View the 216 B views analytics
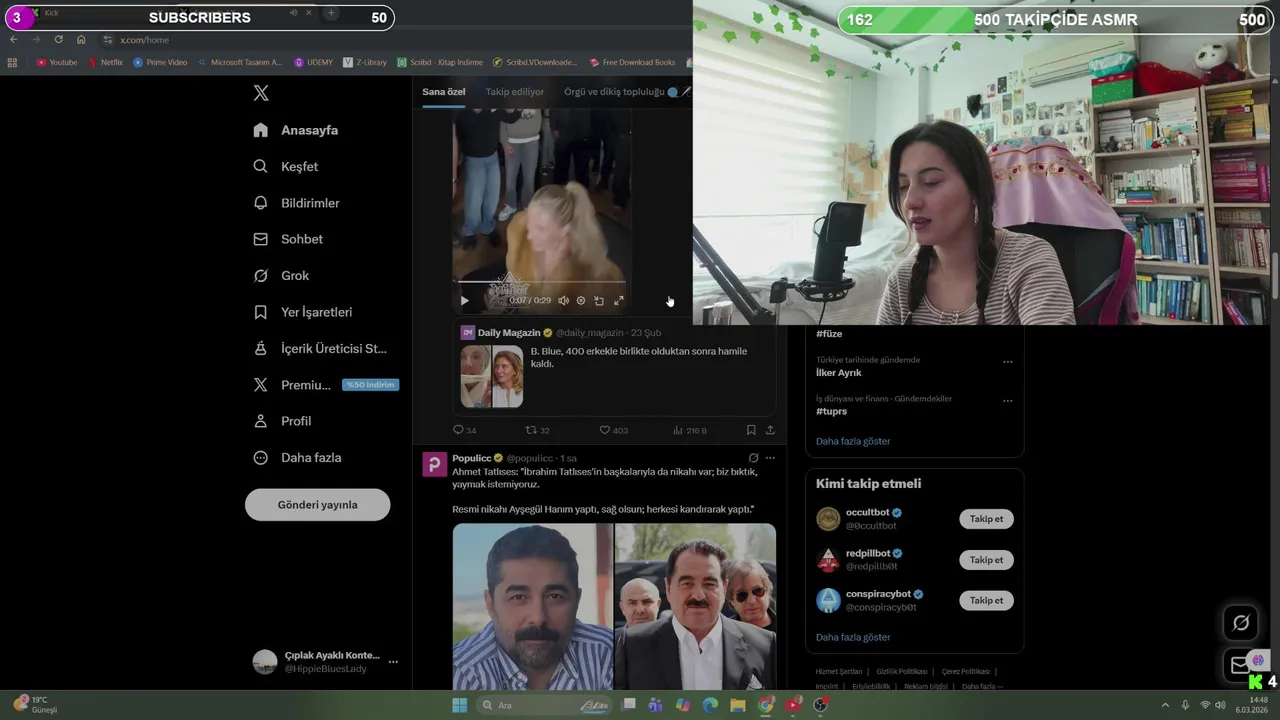 (689, 430)
